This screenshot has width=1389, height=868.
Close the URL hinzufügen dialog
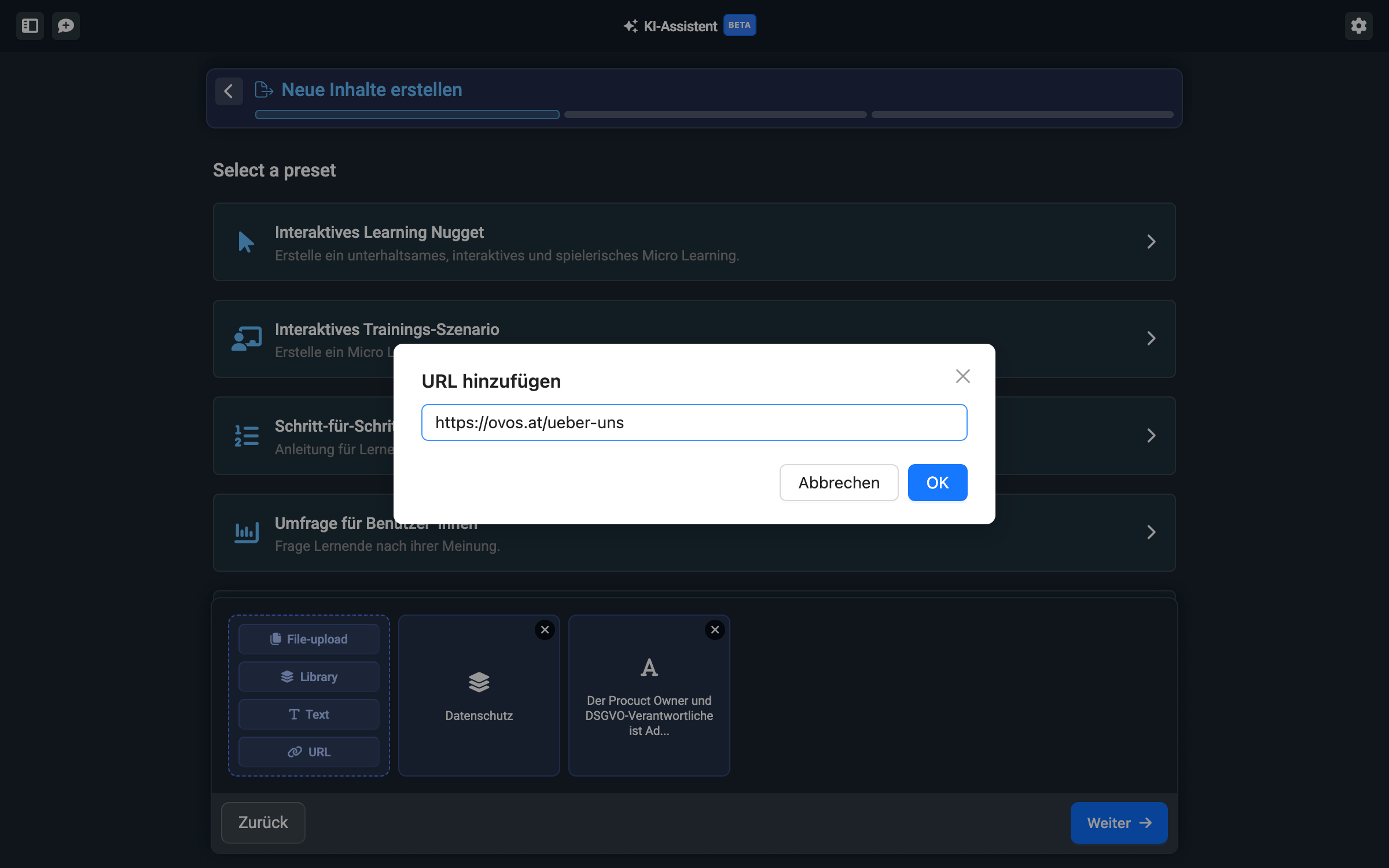click(962, 376)
